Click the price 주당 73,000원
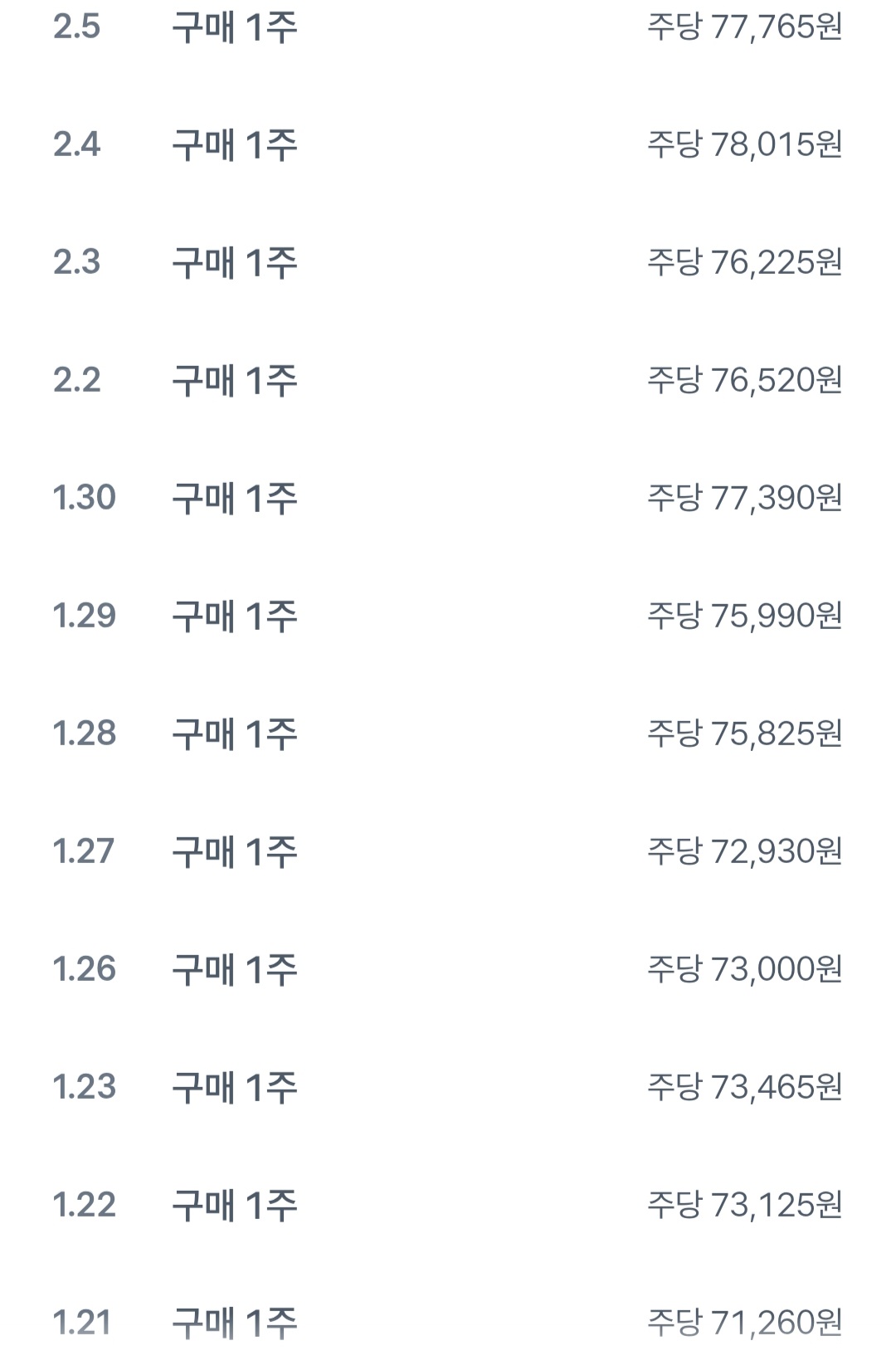The width and height of the screenshot is (896, 1370). (744, 970)
